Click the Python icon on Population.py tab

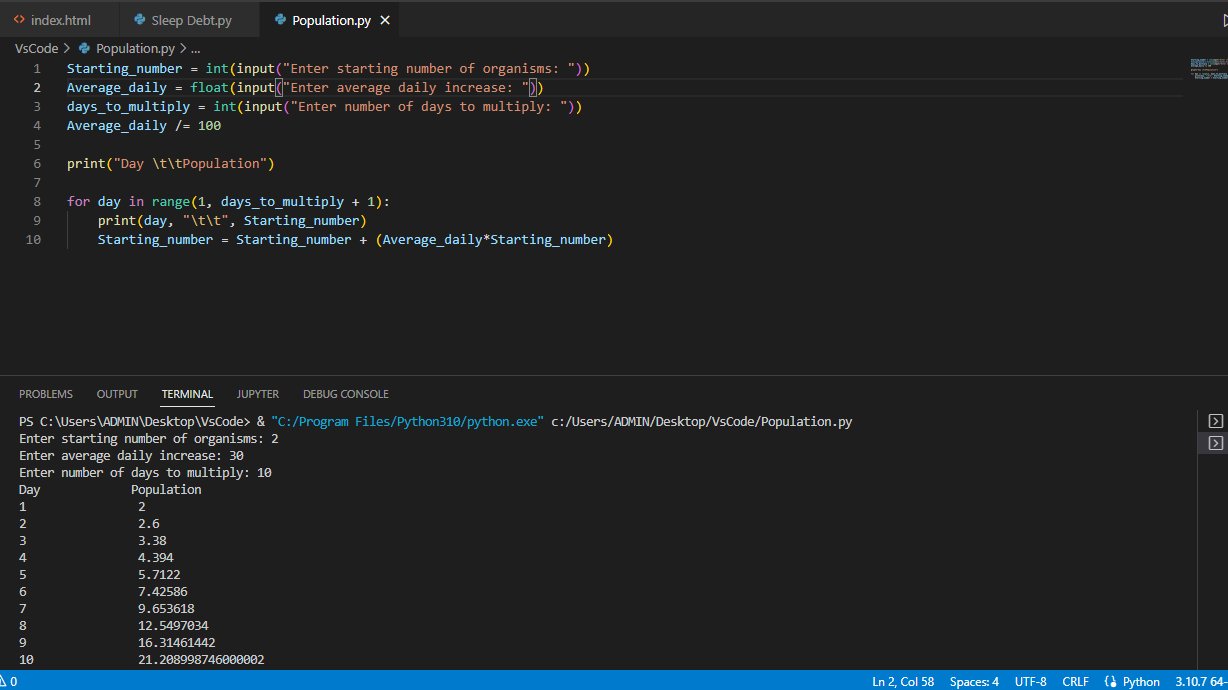point(278,19)
